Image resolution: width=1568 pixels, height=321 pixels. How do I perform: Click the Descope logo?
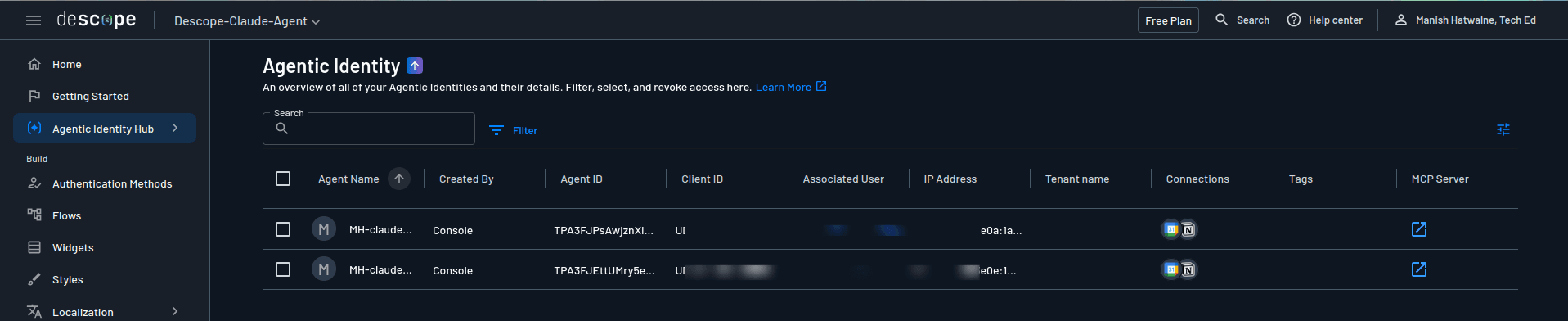point(97,20)
